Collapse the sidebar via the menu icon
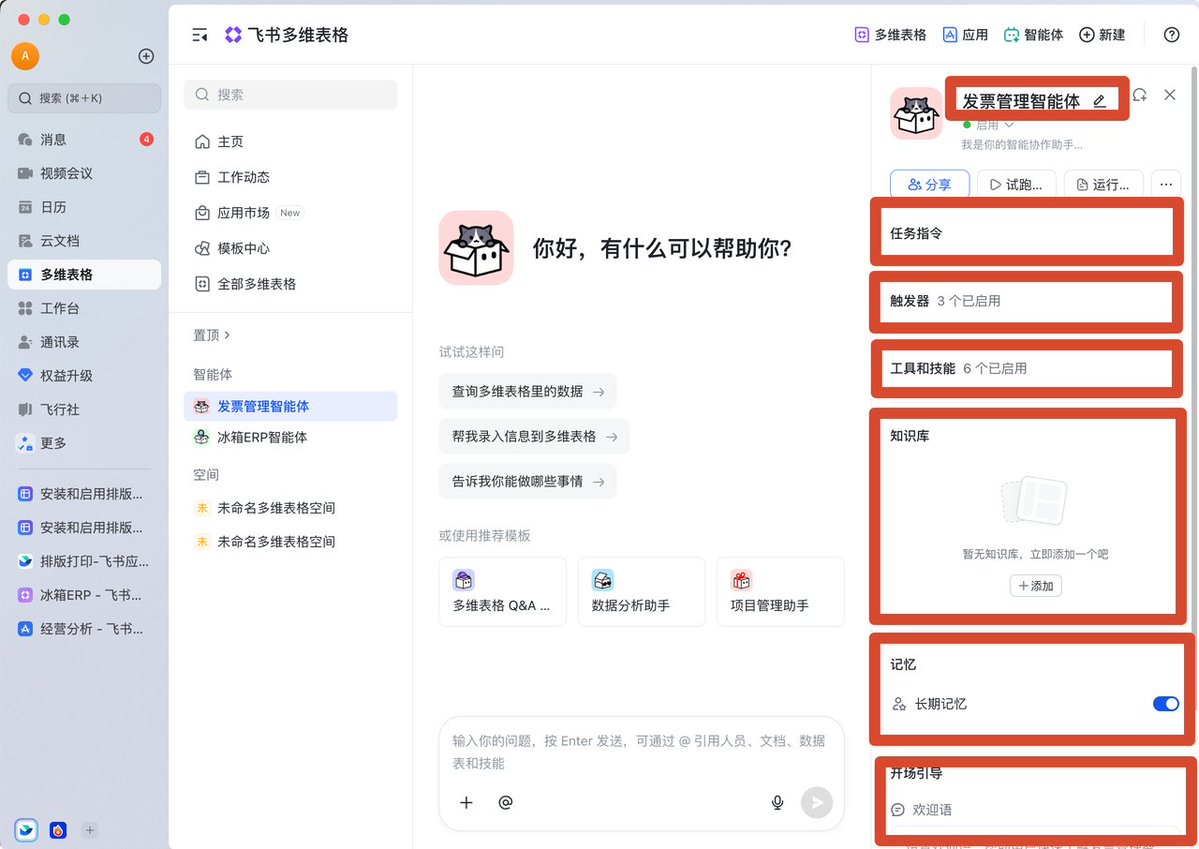The width and height of the screenshot is (1199, 849). (200, 35)
